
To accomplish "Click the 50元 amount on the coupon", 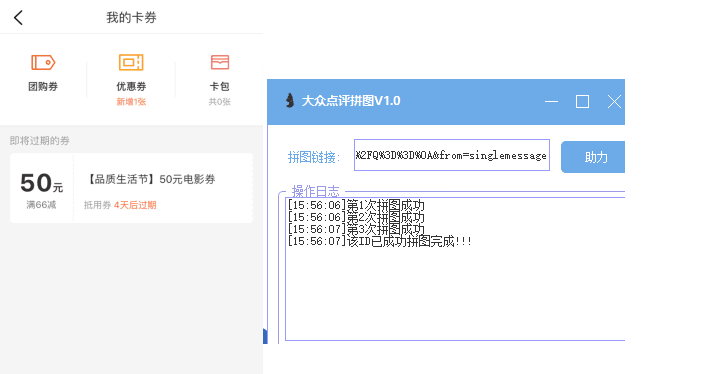I will click(42, 183).
